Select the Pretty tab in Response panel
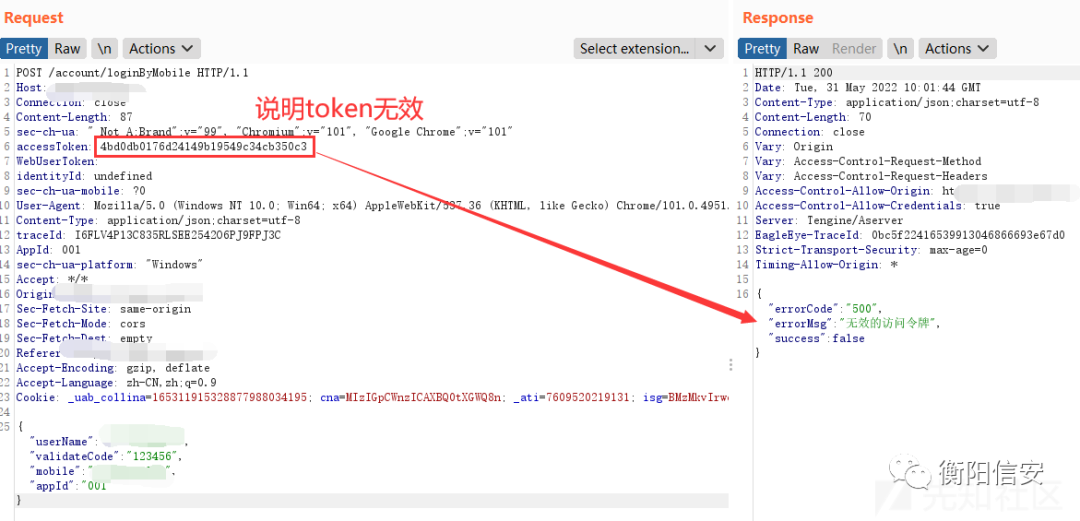This screenshot has height=521, width=1080. pos(762,48)
